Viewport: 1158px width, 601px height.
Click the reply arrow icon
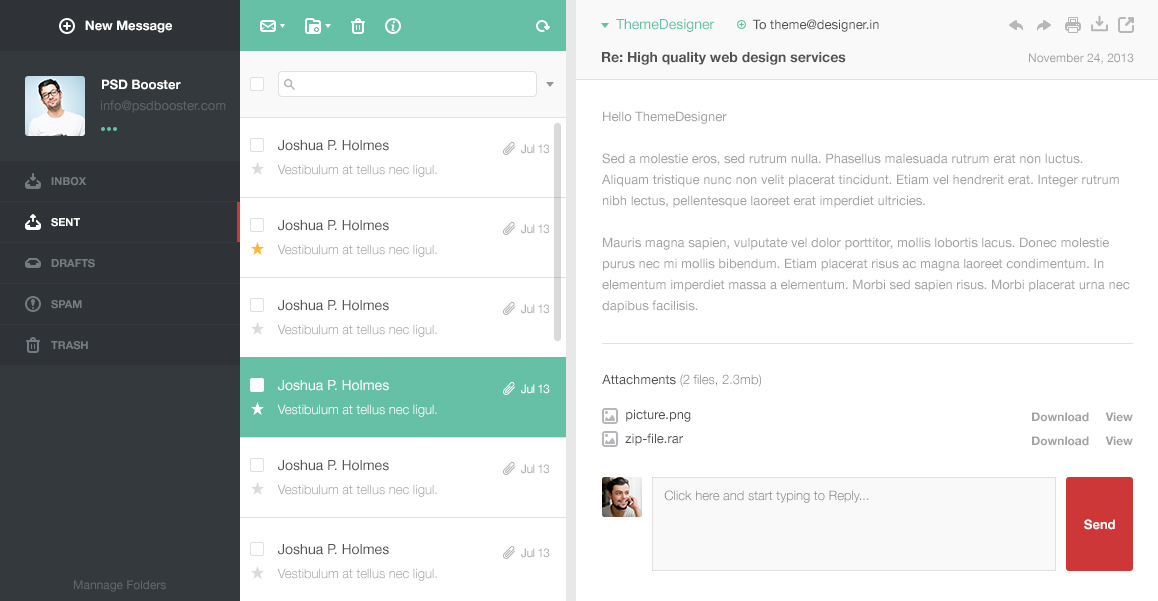pos(1016,25)
